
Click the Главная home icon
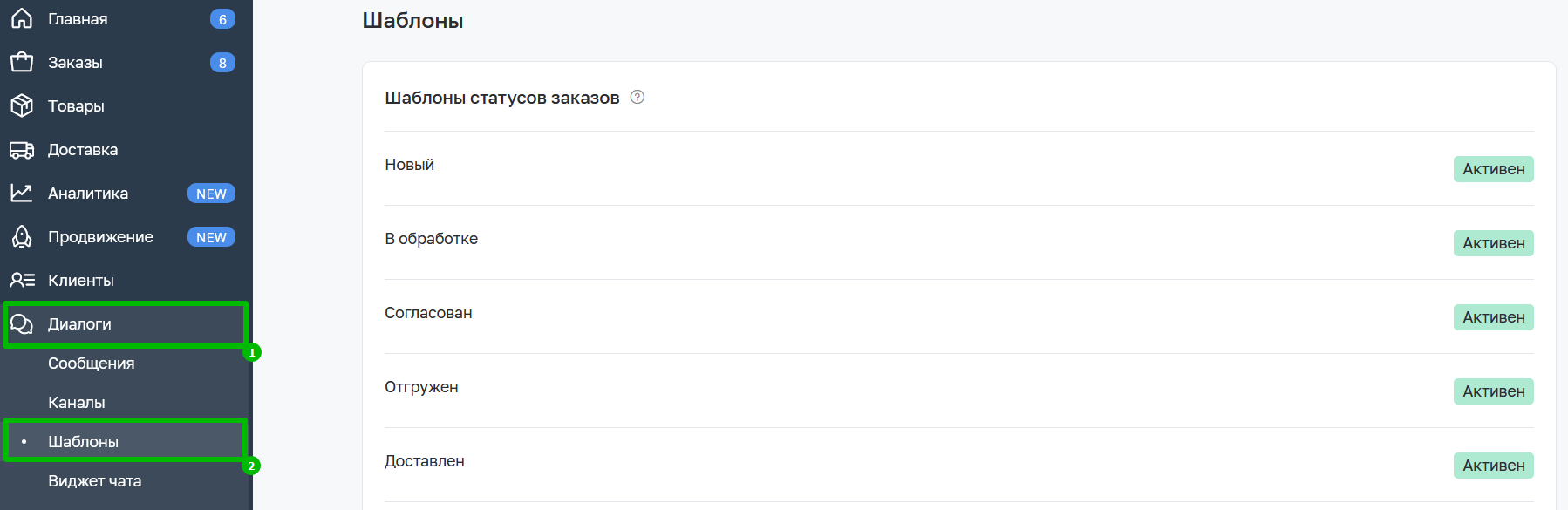[22, 18]
